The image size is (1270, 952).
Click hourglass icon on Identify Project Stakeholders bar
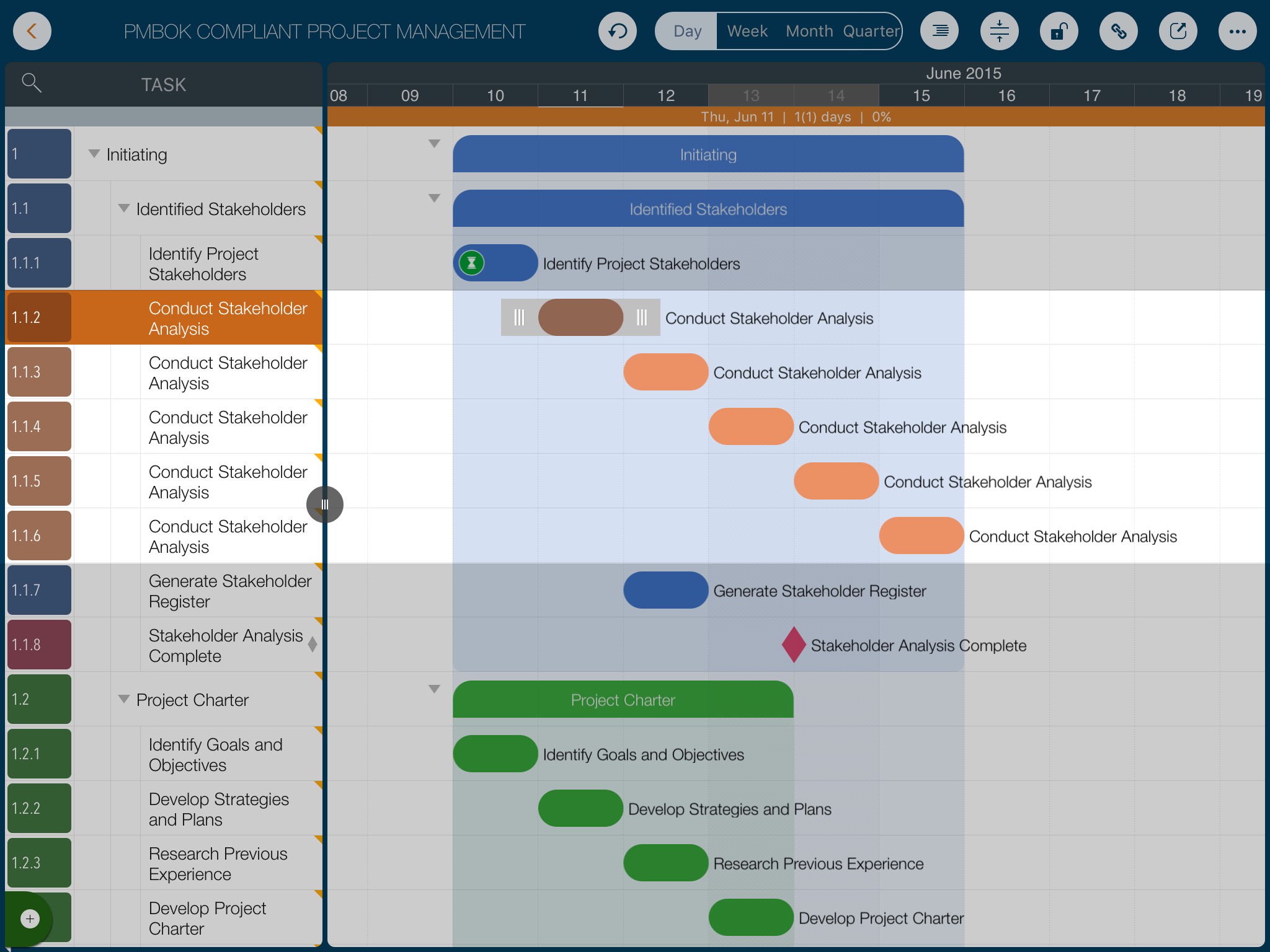(x=471, y=263)
